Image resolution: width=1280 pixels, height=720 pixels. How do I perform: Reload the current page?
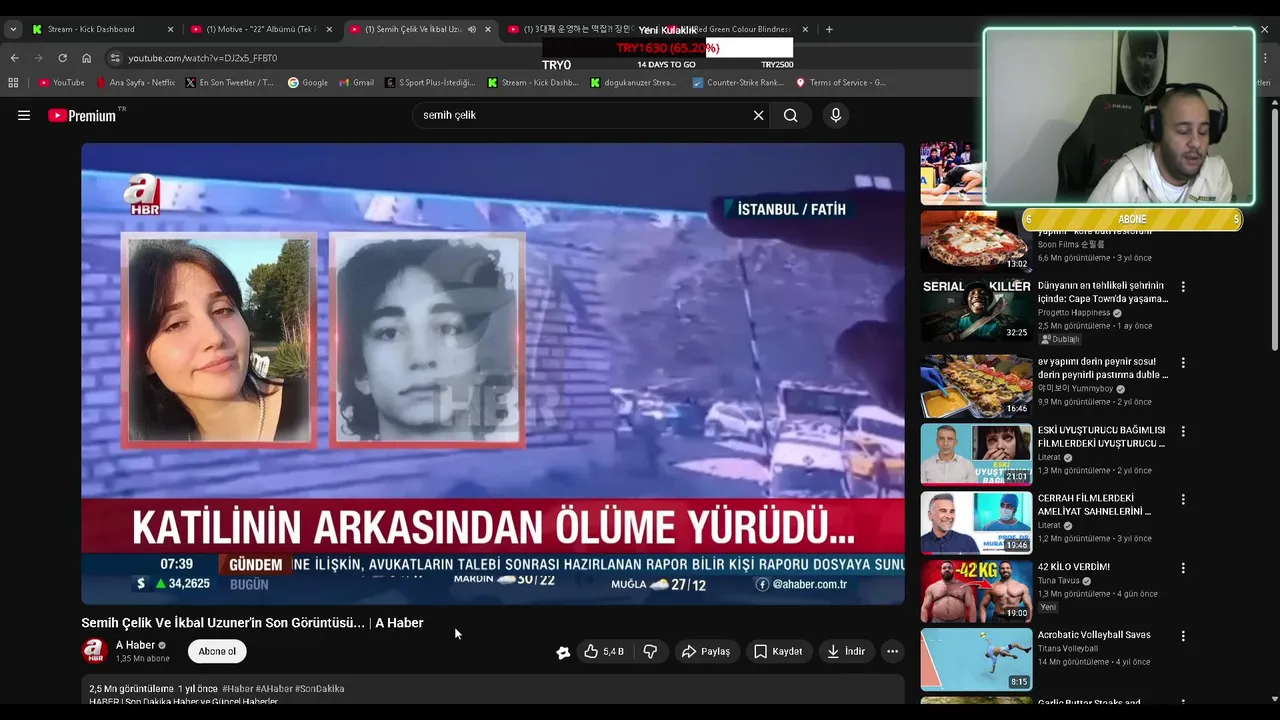62,58
